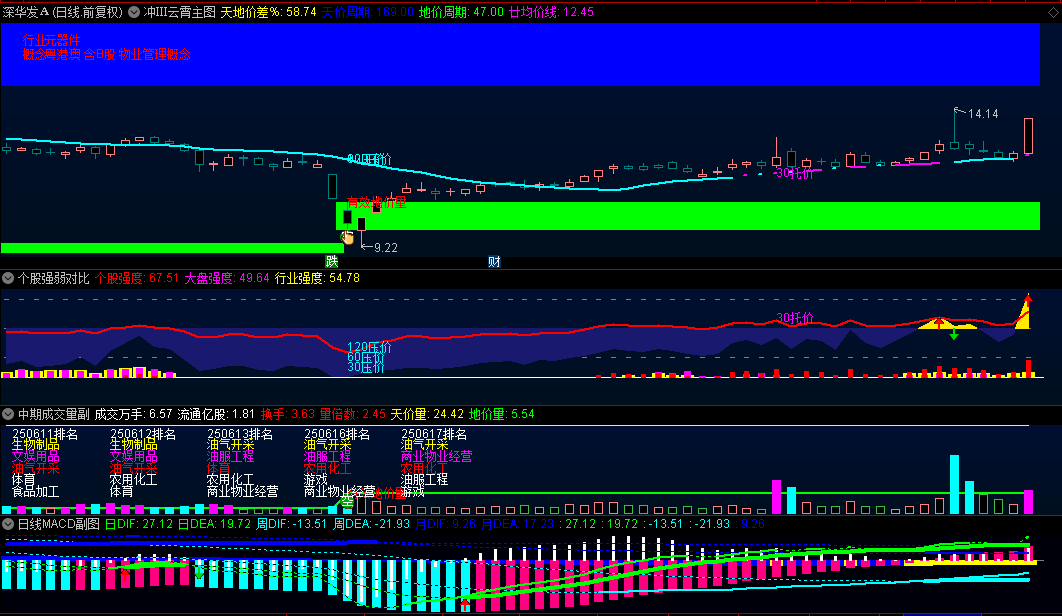Select the 冲III云霄主图 indicator name
This screenshot has width=1062, height=616.
[x=180, y=12]
